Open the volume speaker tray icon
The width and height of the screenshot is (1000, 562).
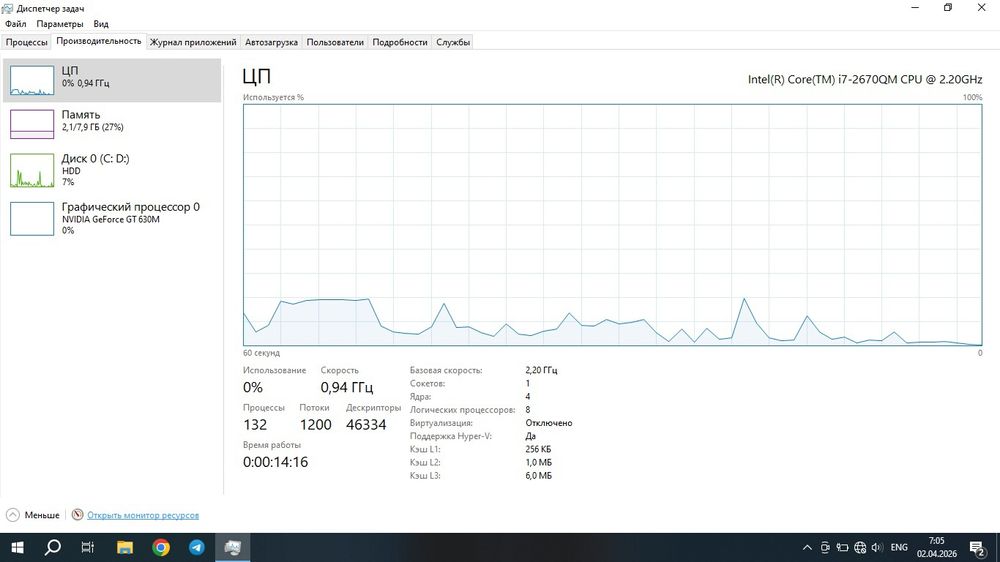(877, 547)
